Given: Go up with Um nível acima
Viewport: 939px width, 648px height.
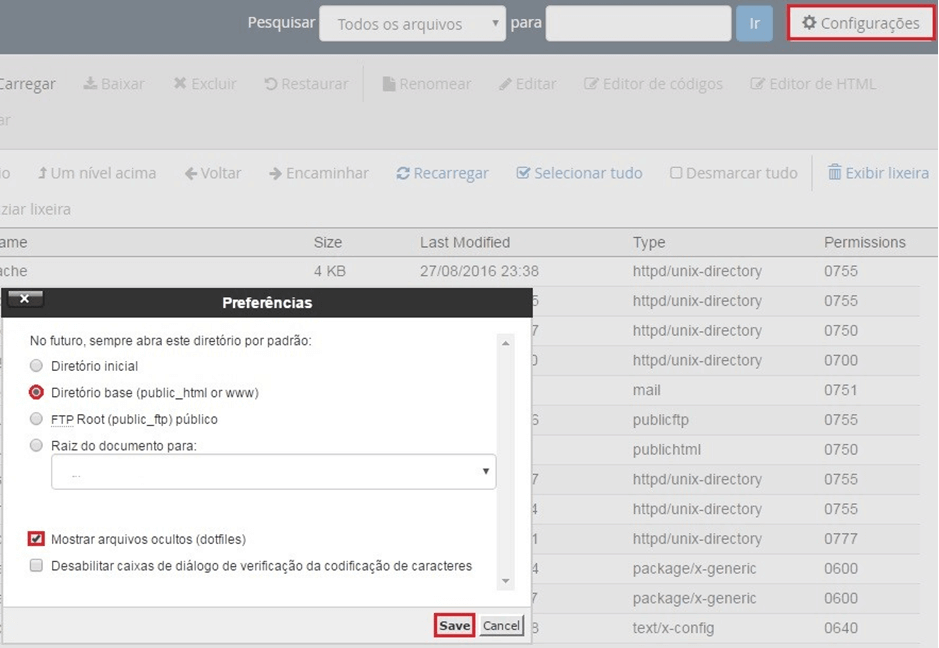Looking at the screenshot, I should point(96,173).
